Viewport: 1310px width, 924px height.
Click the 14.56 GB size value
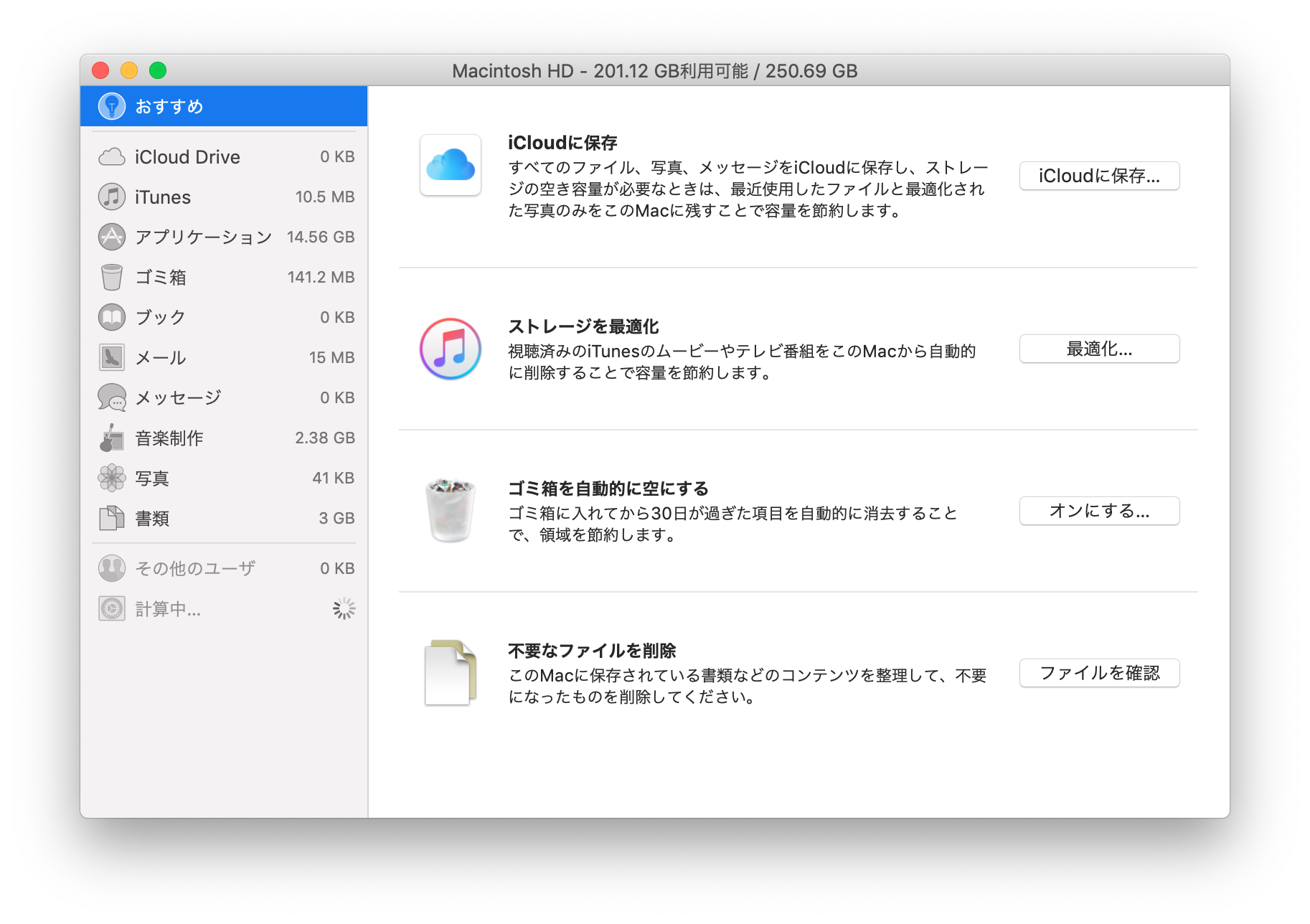coord(321,237)
